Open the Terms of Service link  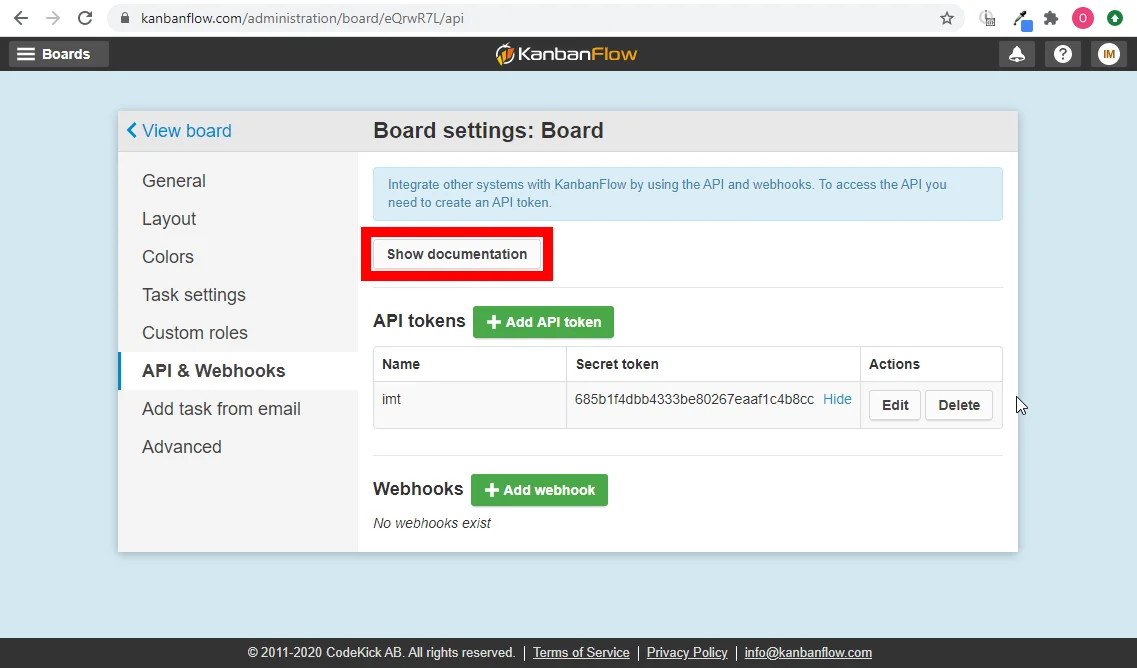tap(581, 653)
